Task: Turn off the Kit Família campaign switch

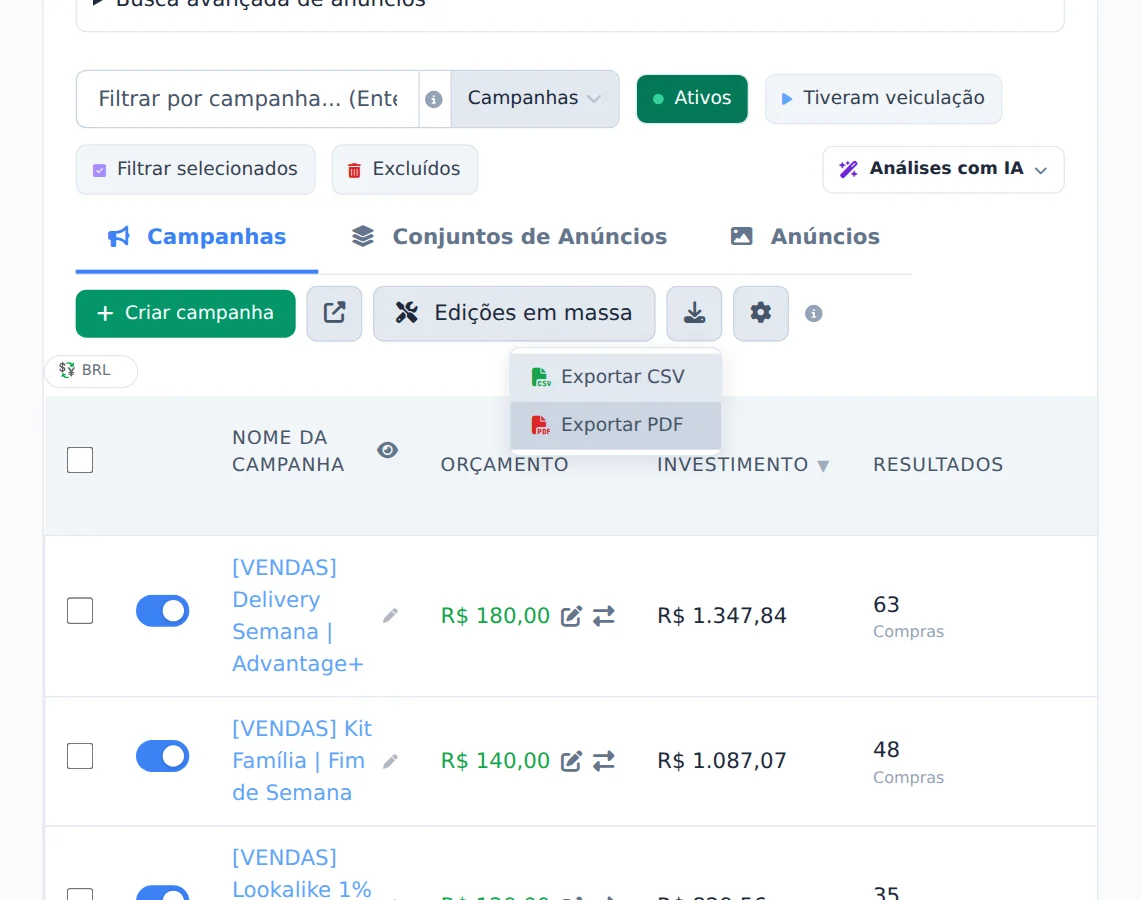Action: 162,756
